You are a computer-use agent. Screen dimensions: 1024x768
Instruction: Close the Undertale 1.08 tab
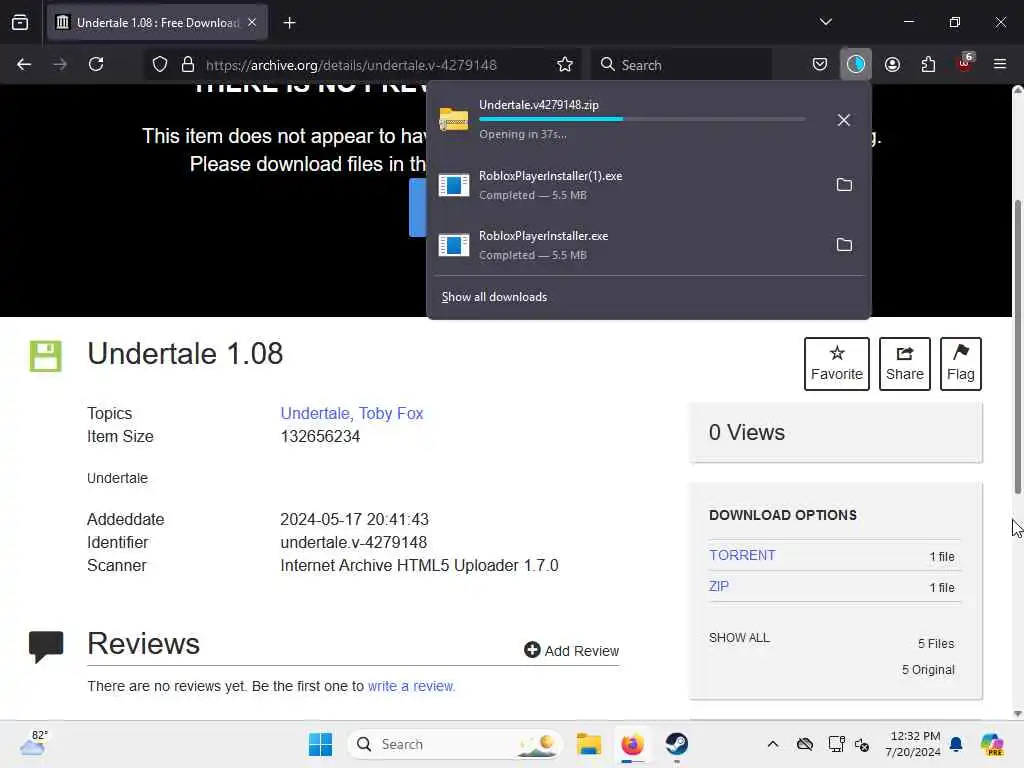pyautogui.click(x=252, y=22)
